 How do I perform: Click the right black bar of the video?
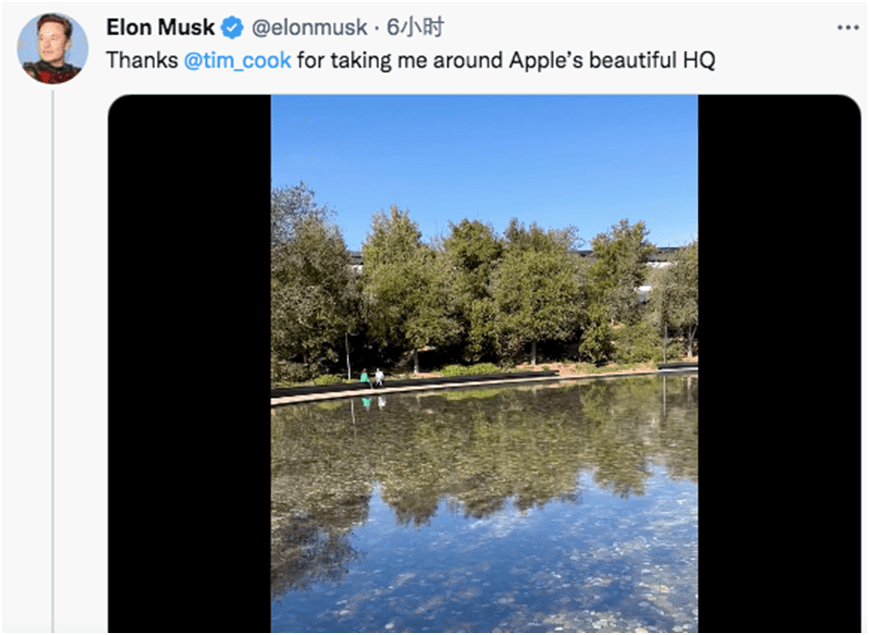point(779,363)
